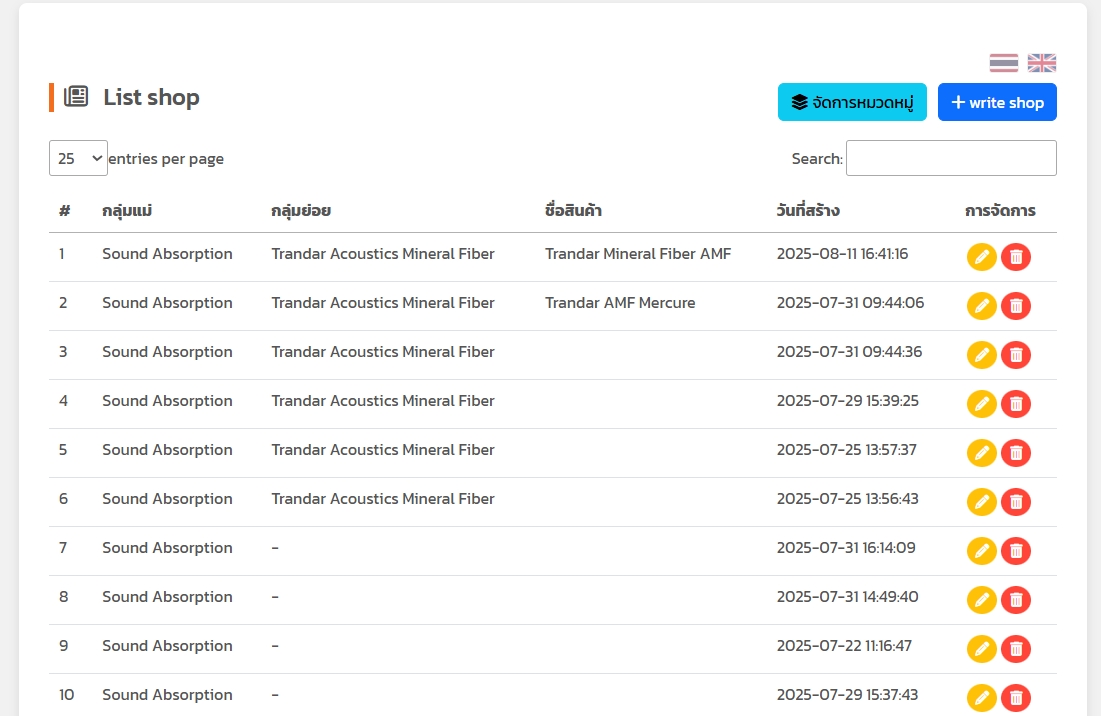
Task: Select 'Trandar AMF Mercure' product name
Action: pyautogui.click(x=620, y=303)
